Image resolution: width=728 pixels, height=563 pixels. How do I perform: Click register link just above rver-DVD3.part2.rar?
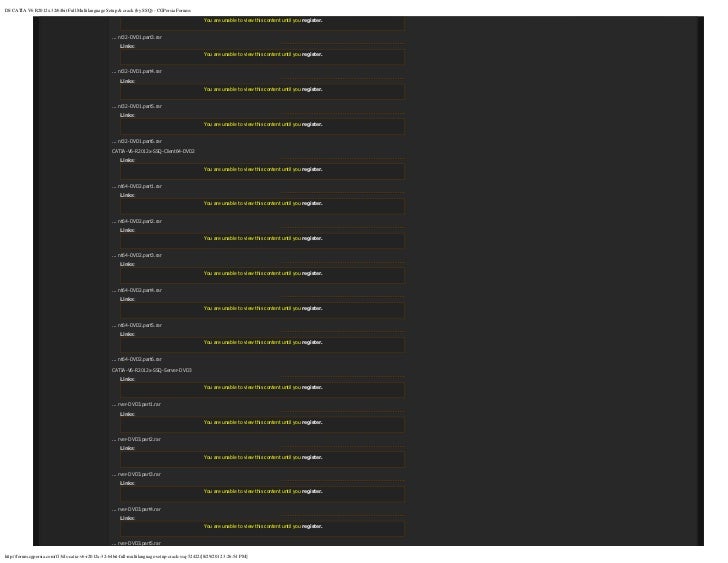[312, 422]
